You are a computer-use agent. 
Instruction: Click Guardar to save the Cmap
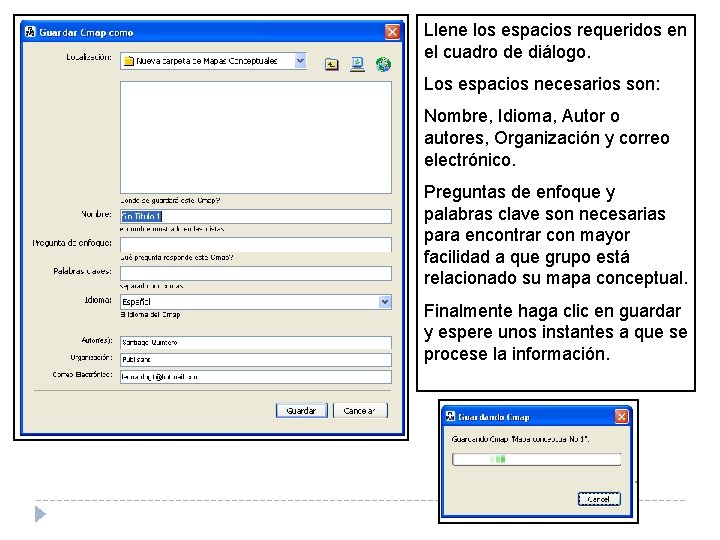301,410
